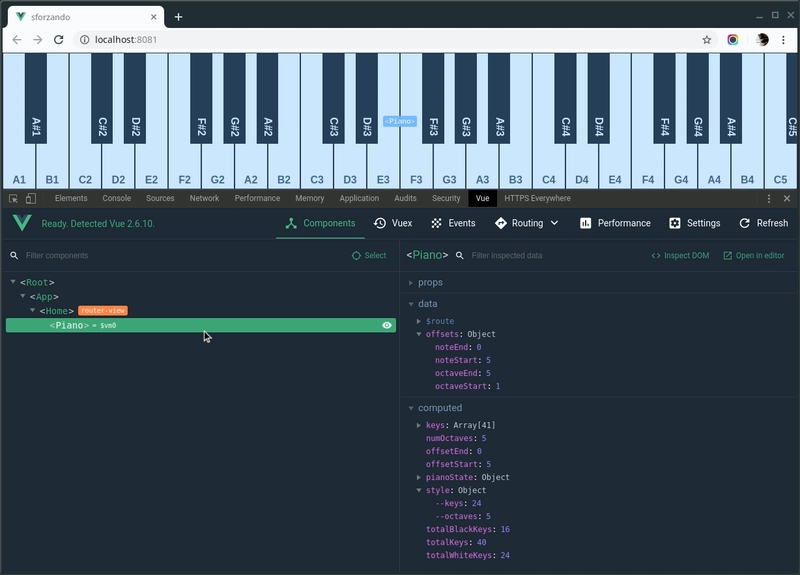
Task: Switch to the Console DevTools tab
Action: pos(116,199)
